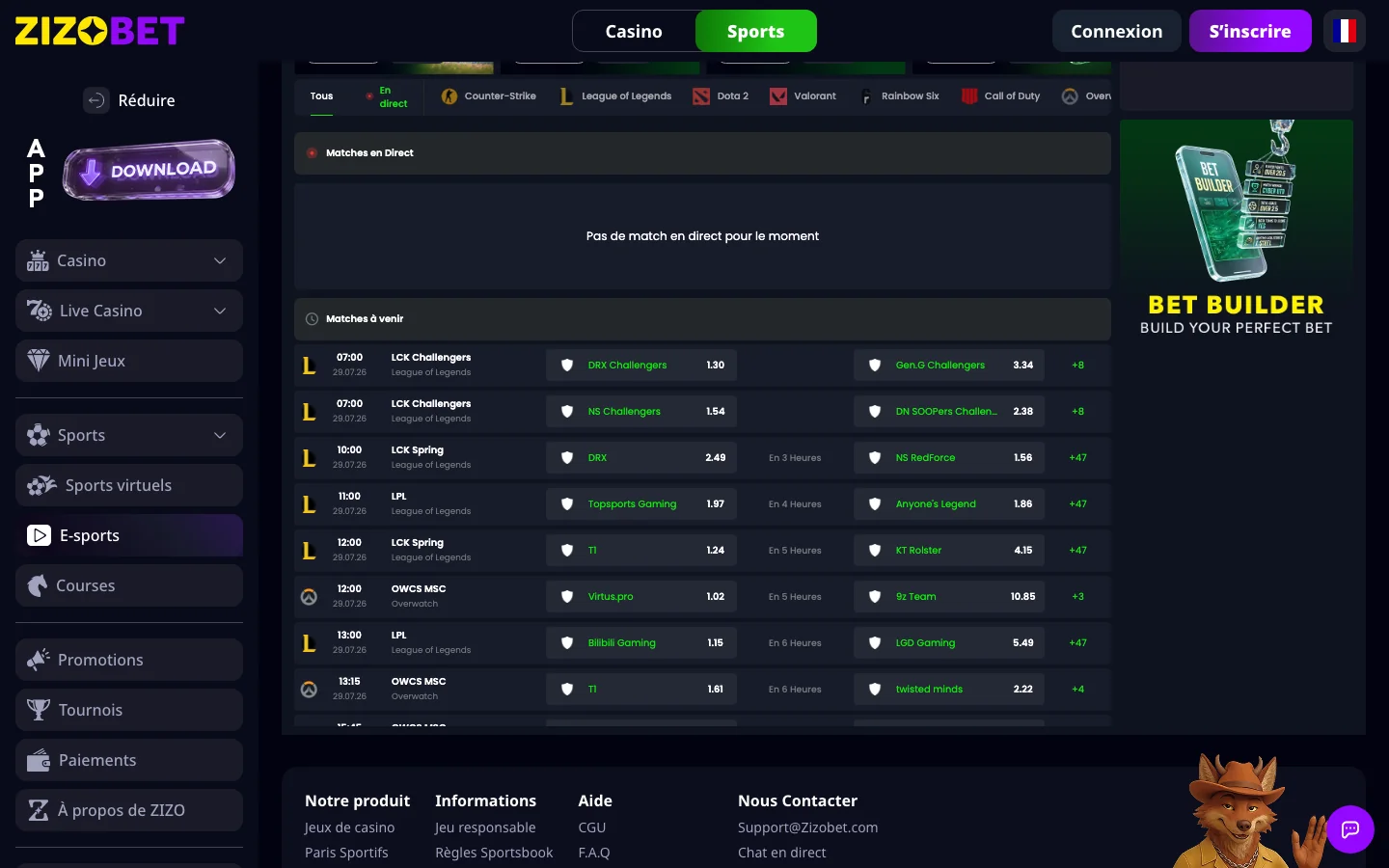
Task: Select Anyone's Legend odds 1.86
Action: (949, 504)
